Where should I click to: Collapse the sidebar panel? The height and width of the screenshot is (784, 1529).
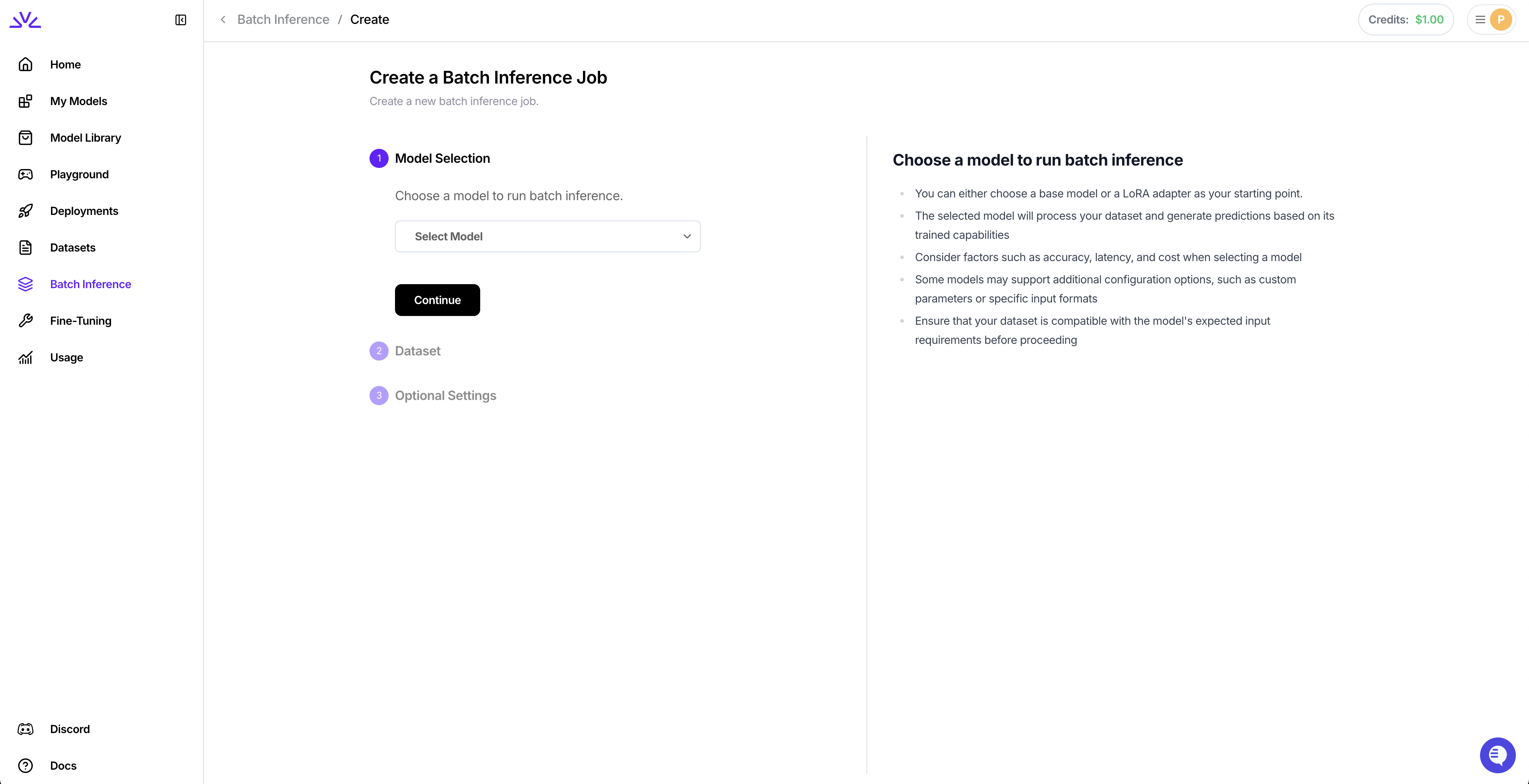tap(180, 20)
